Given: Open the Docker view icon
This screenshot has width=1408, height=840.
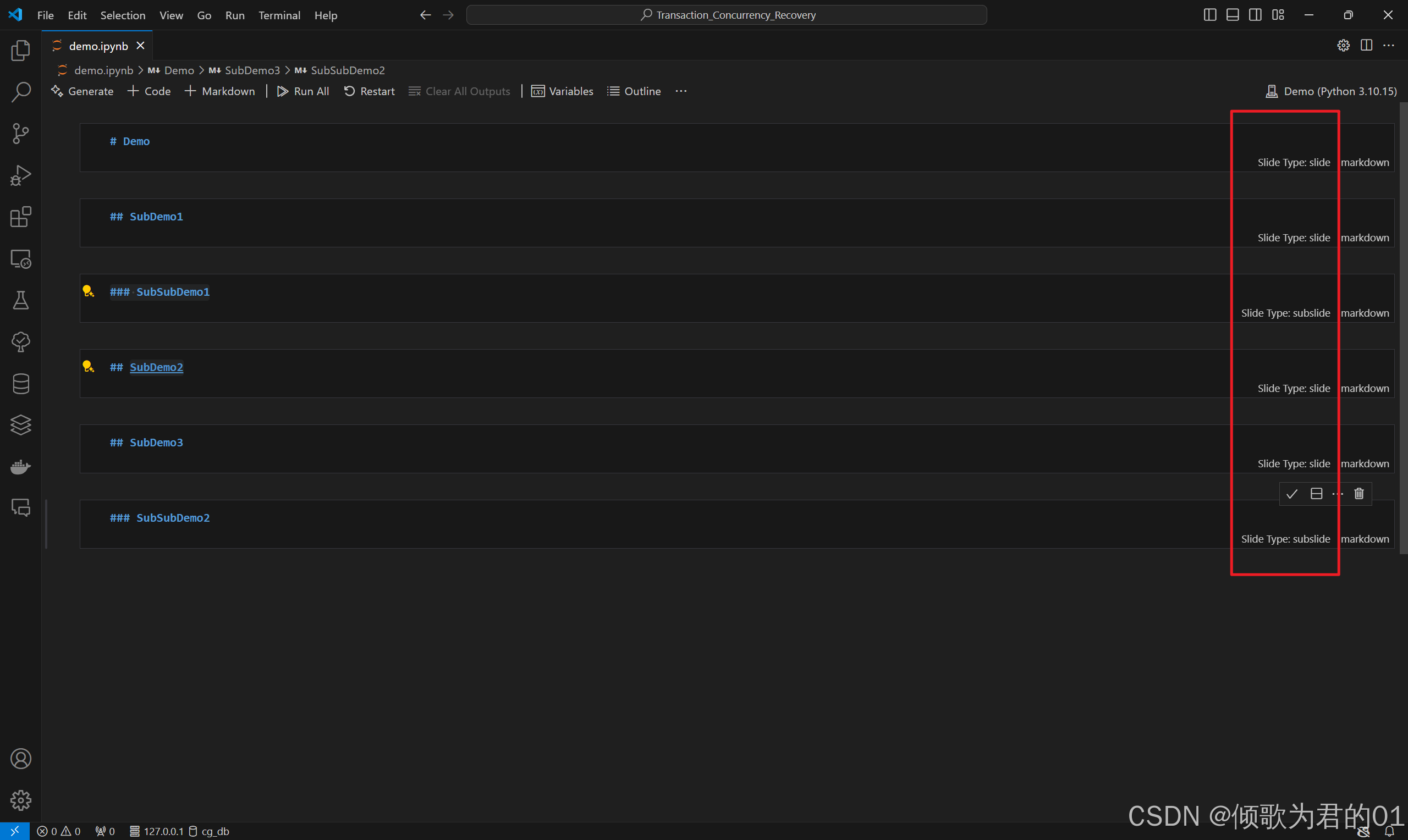Looking at the screenshot, I should [x=20, y=467].
